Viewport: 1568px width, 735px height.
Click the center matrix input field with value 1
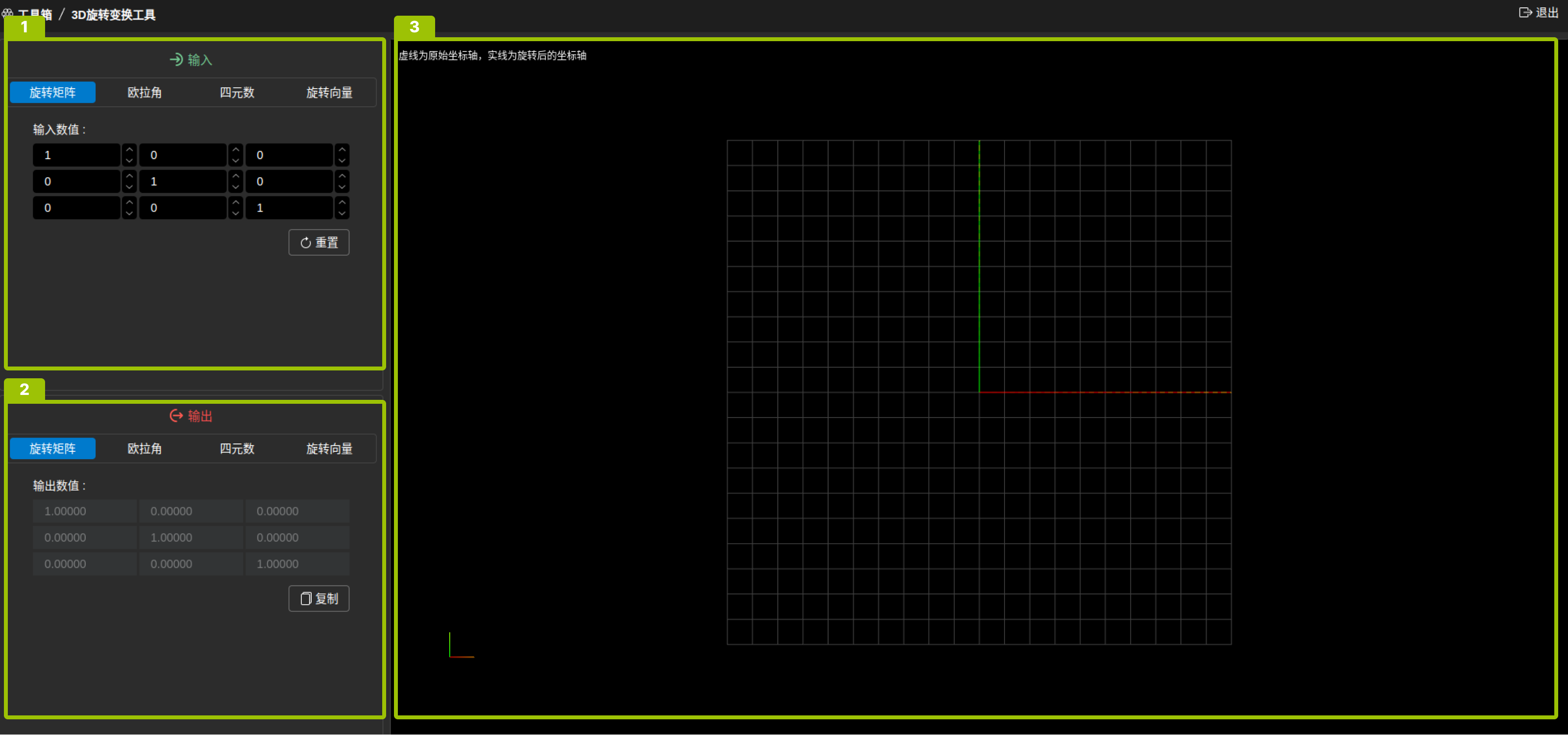[183, 181]
